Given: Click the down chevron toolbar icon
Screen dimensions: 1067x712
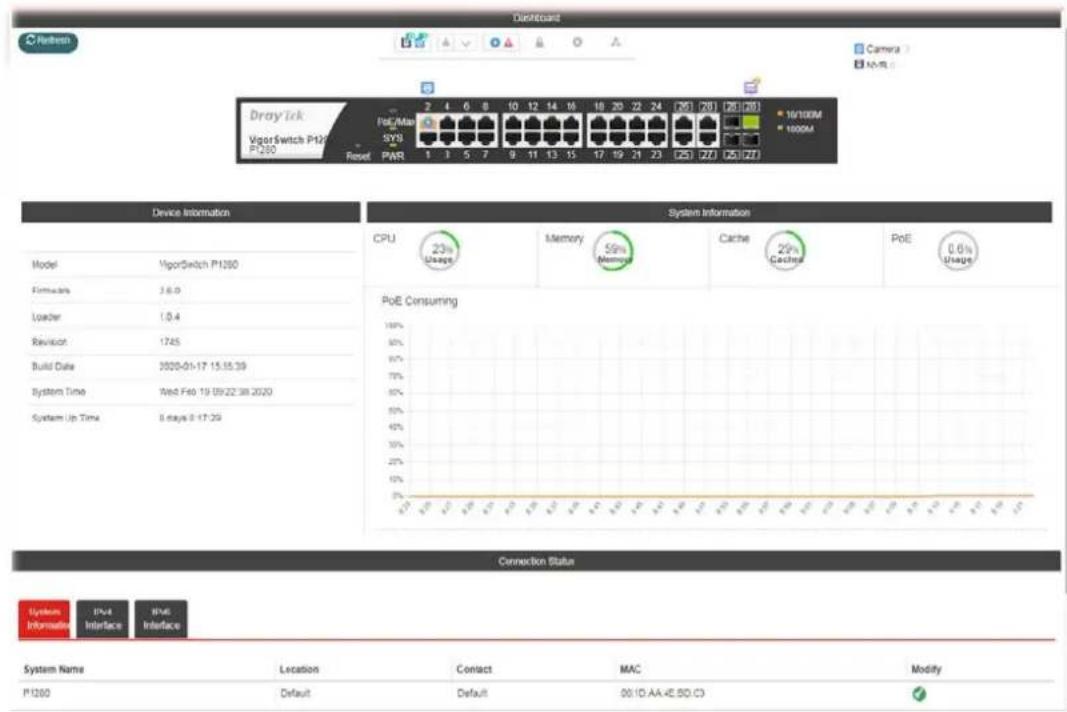Looking at the screenshot, I should click(466, 43).
